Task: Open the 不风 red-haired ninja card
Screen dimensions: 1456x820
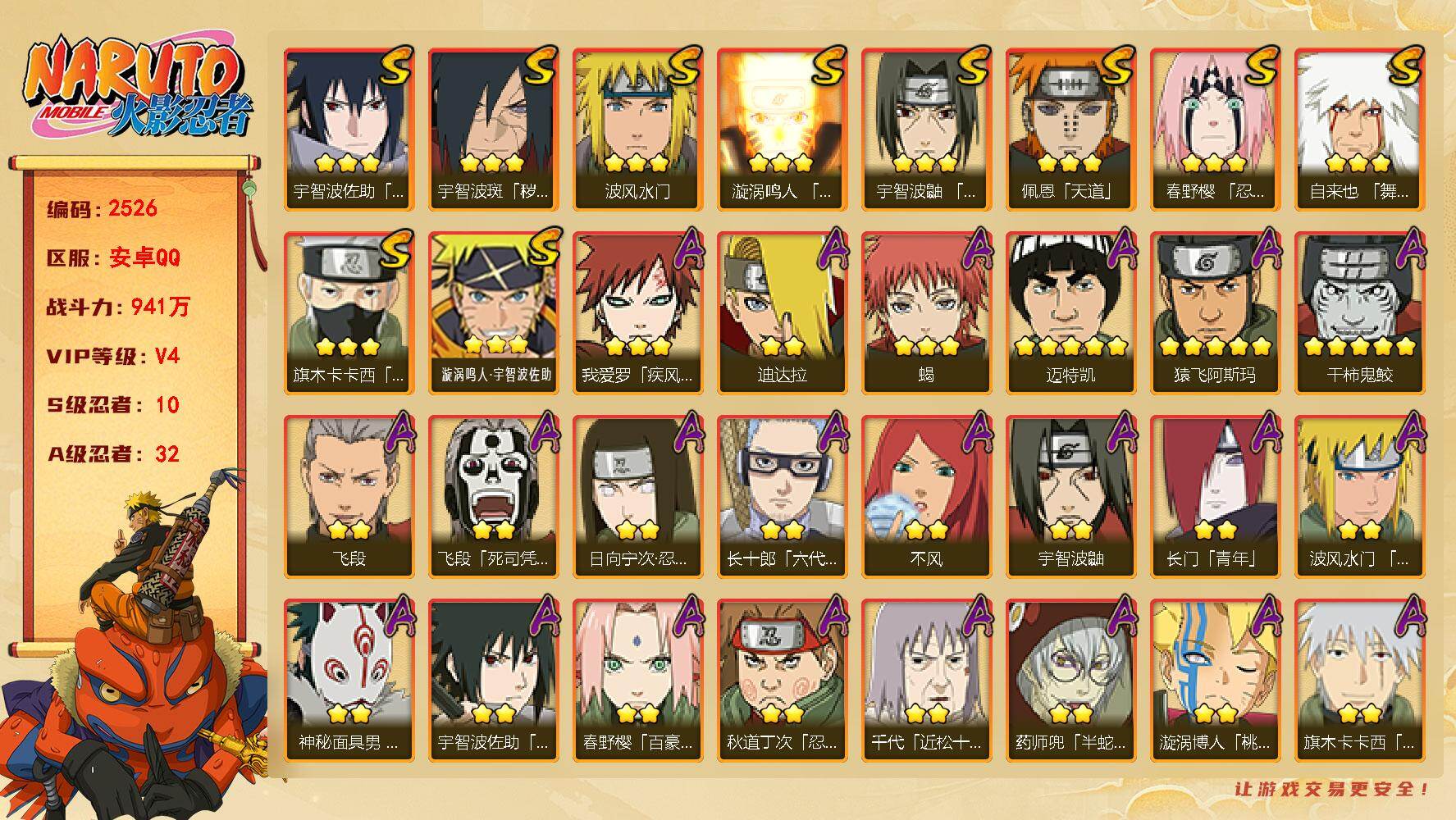Action: click(926, 497)
